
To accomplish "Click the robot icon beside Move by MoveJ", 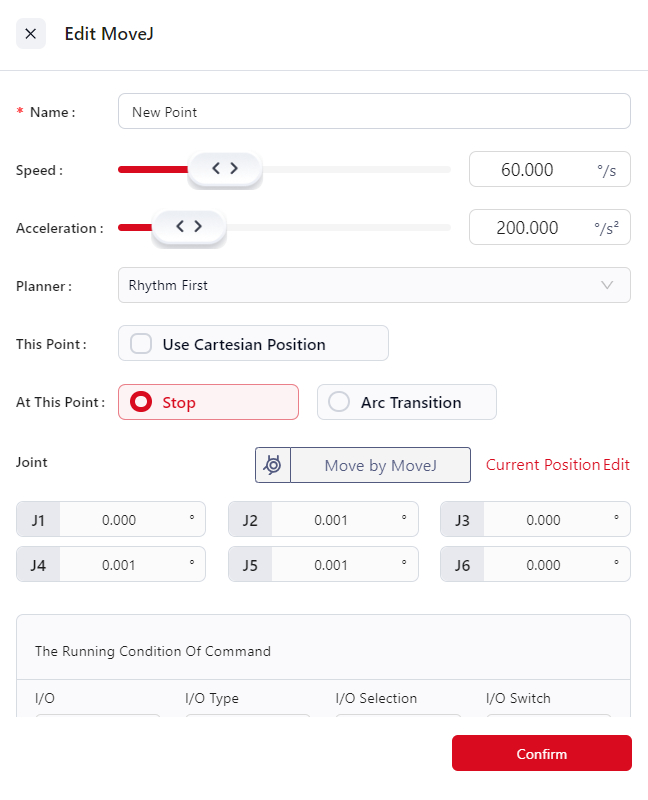I will tap(273, 465).
